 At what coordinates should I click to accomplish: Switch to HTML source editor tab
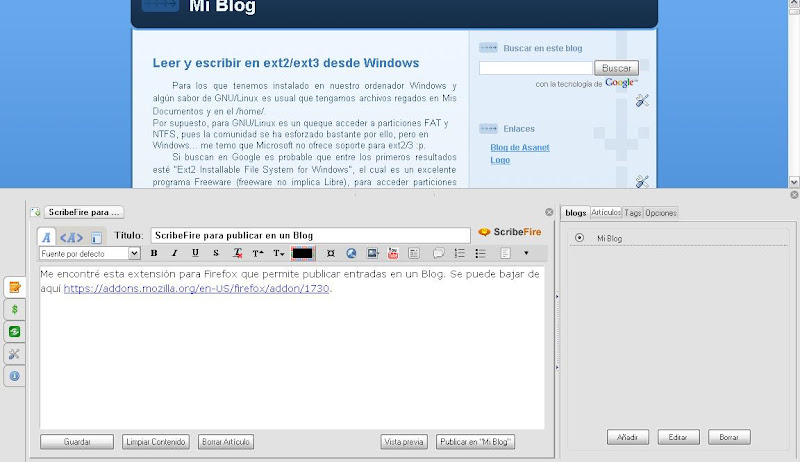click(x=71, y=237)
